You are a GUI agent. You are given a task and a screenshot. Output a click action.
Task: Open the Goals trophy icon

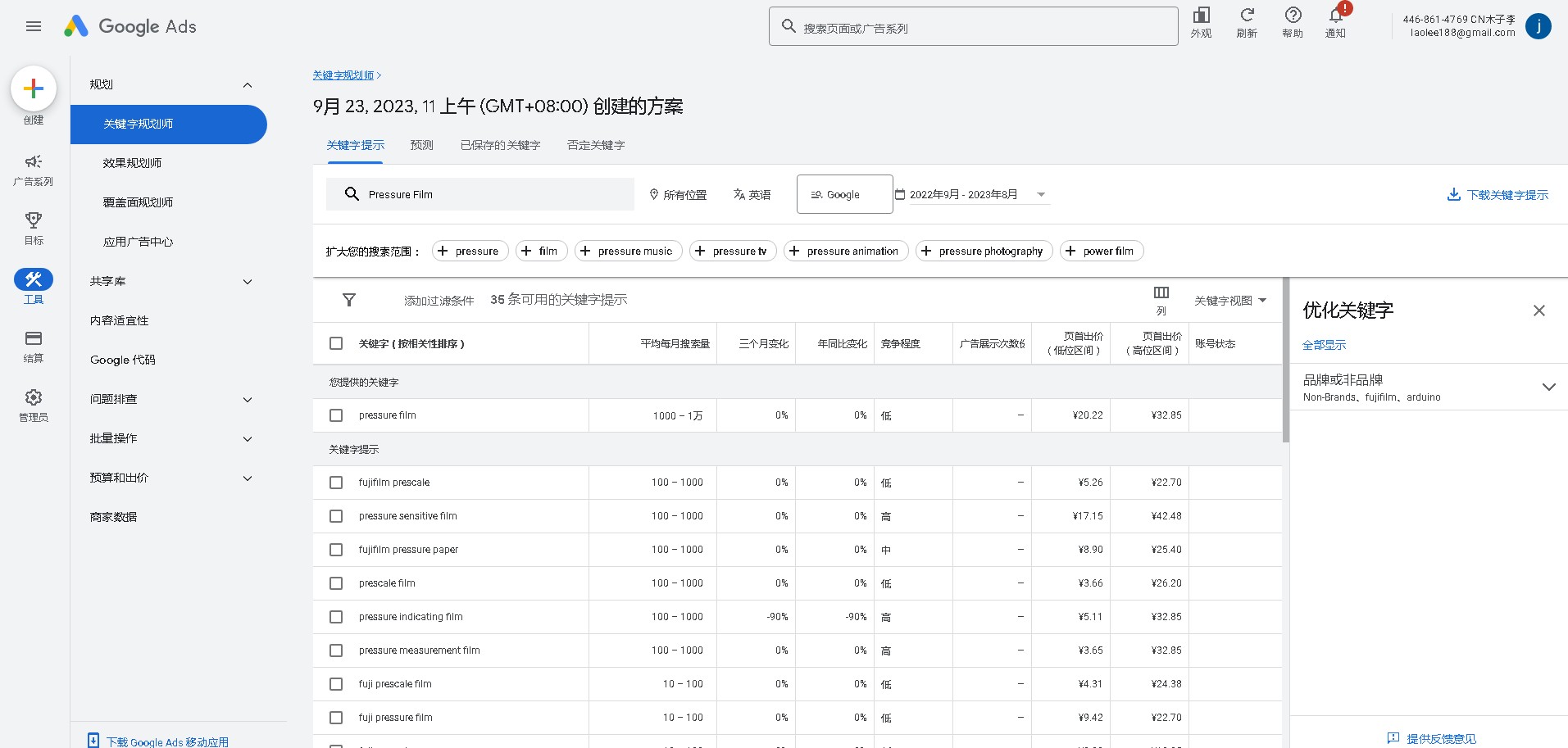coord(34,220)
